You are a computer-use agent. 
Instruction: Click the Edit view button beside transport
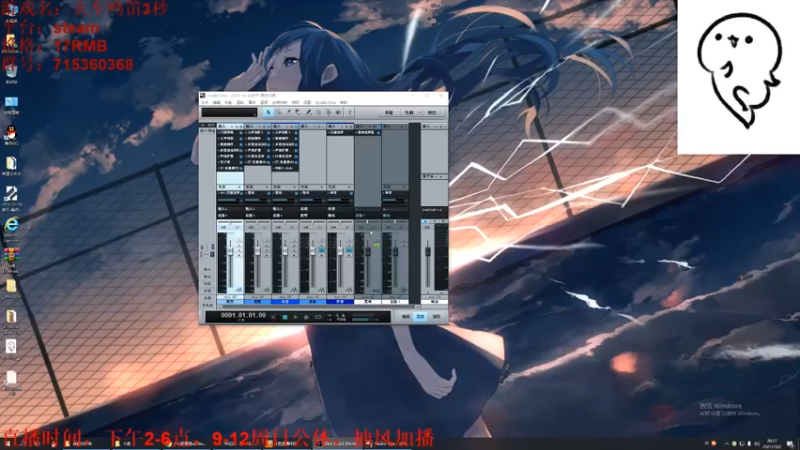pyautogui.click(x=406, y=317)
